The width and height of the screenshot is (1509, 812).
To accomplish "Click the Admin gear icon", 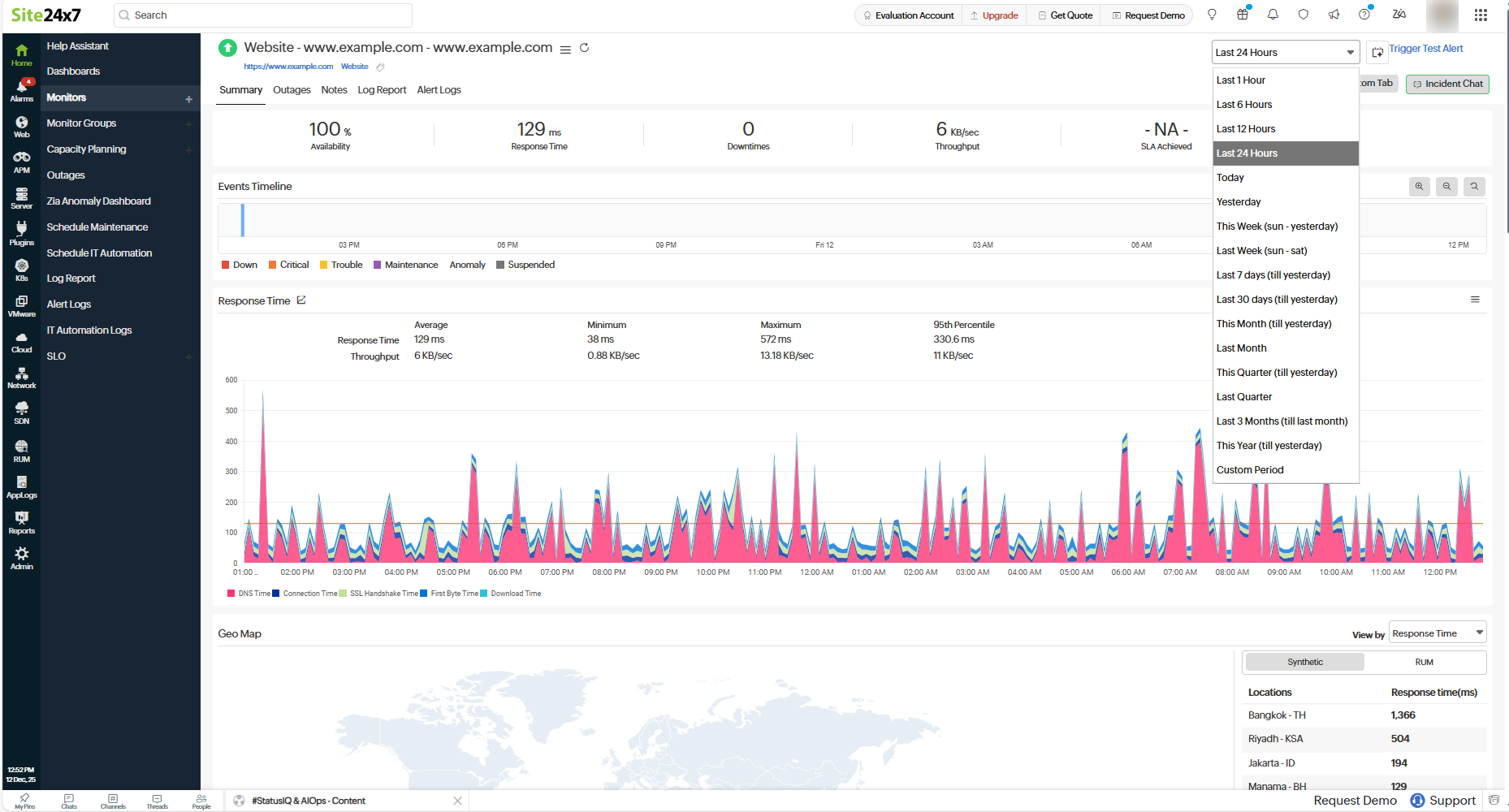I will pos(22,557).
